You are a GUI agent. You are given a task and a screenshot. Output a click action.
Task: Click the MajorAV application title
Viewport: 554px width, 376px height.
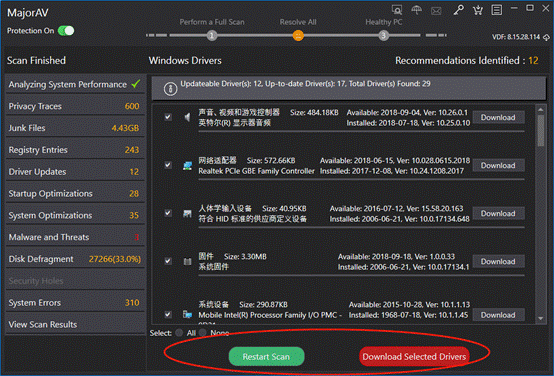pyautogui.click(x=28, y=13)
